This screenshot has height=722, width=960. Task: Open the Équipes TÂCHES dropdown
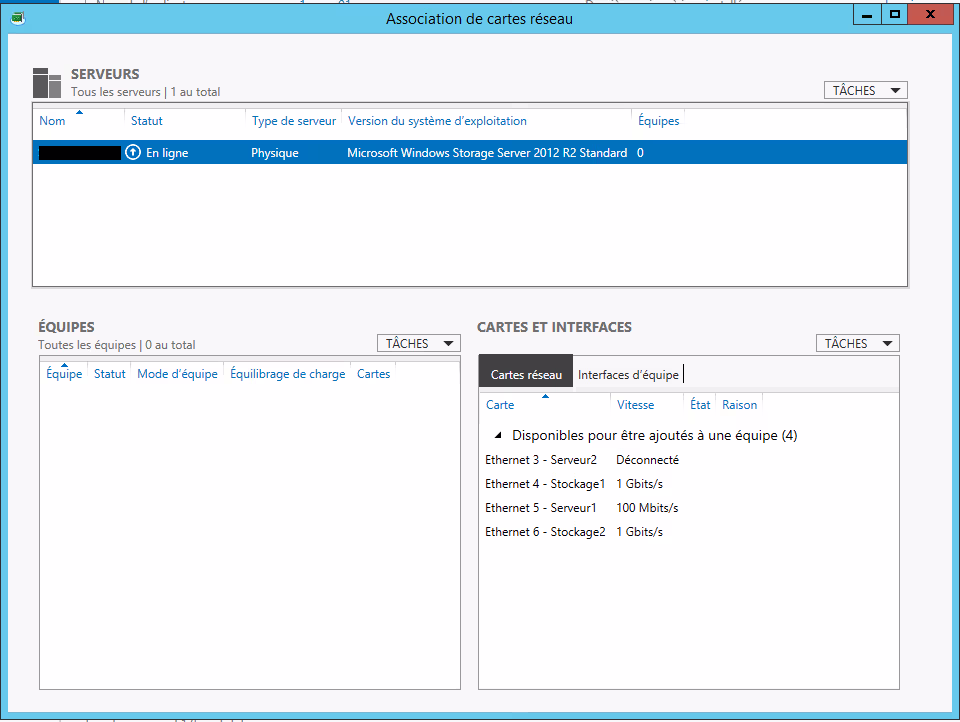tap(418, 344)
